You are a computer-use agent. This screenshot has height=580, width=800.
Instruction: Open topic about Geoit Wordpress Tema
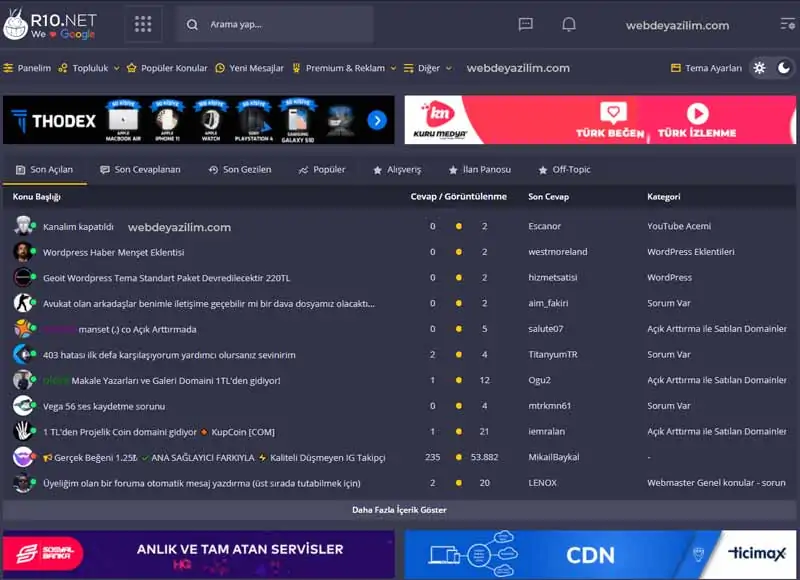pos(166,278)
